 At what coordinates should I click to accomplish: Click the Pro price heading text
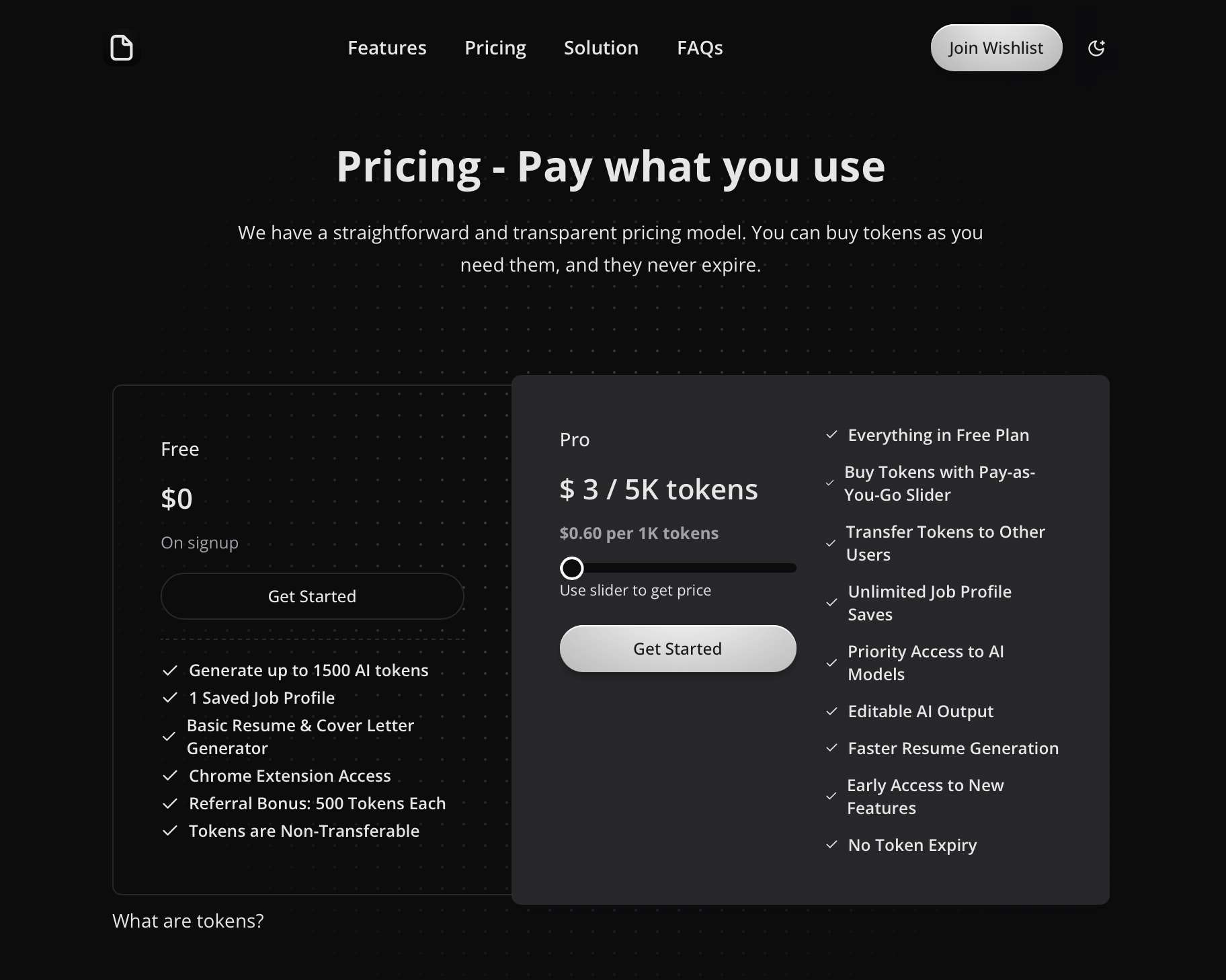[659, 489]
